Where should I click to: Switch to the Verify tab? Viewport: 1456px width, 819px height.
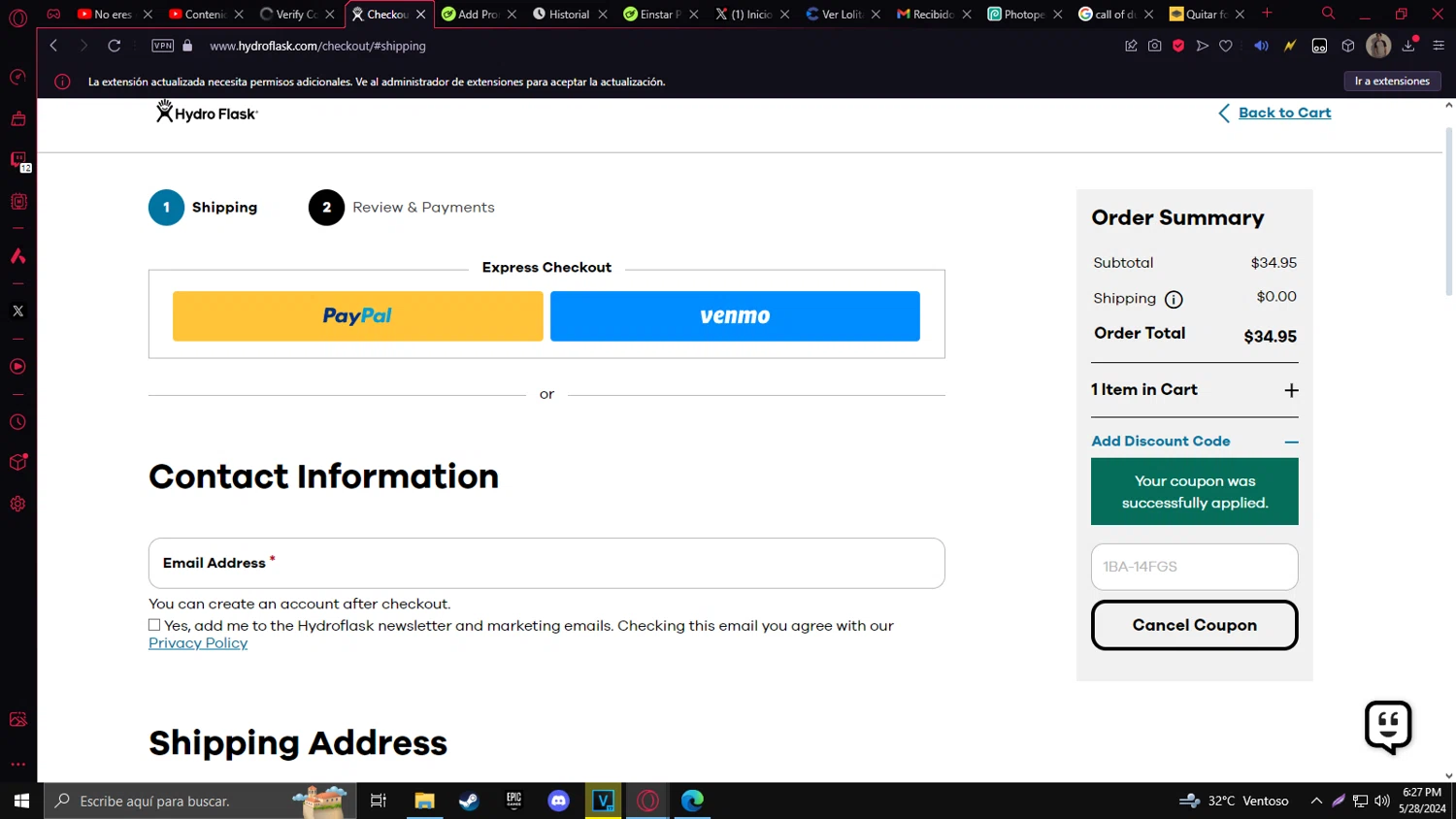(296, 14)
